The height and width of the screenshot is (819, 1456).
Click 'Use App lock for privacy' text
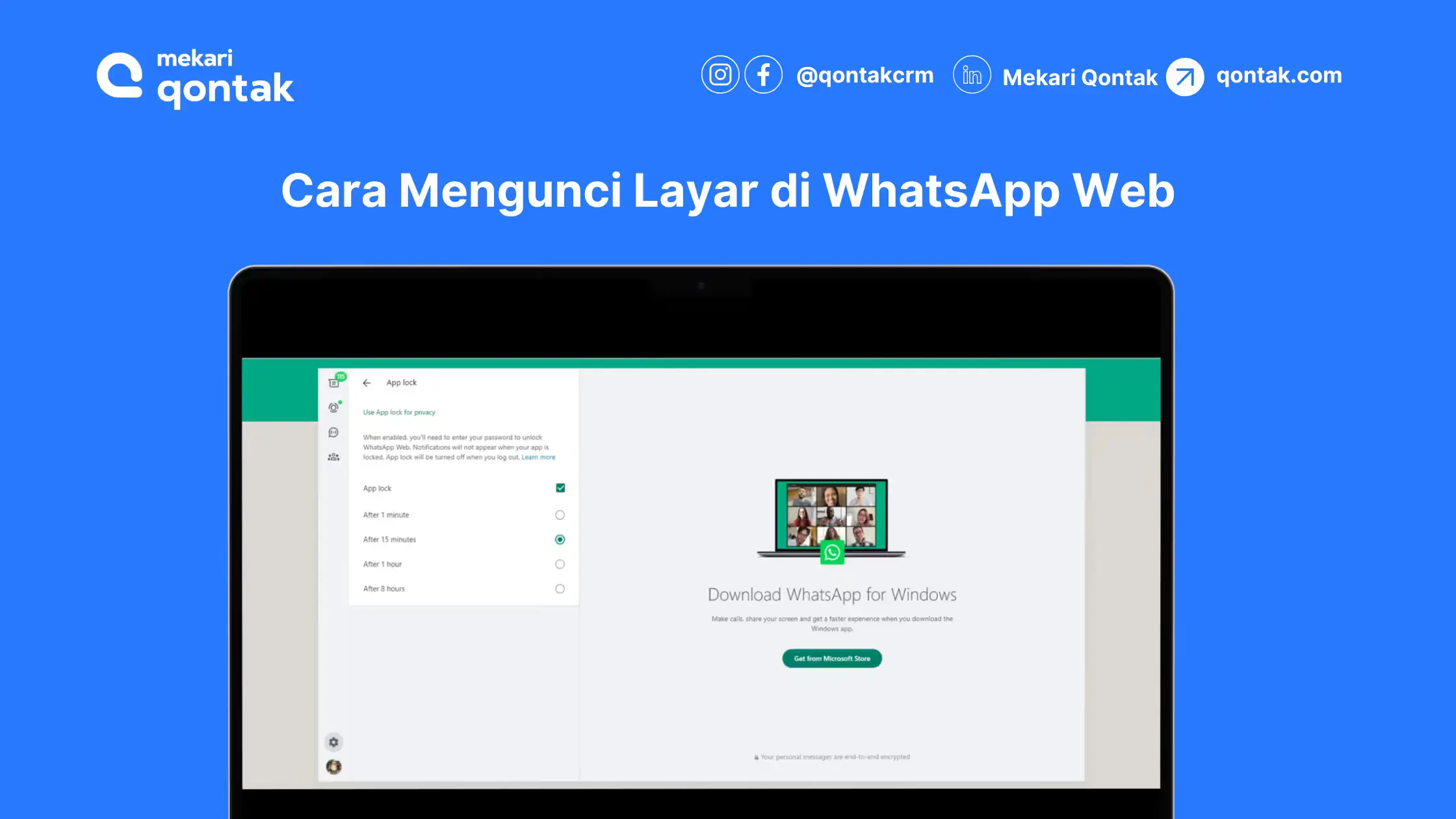[399, 413]
